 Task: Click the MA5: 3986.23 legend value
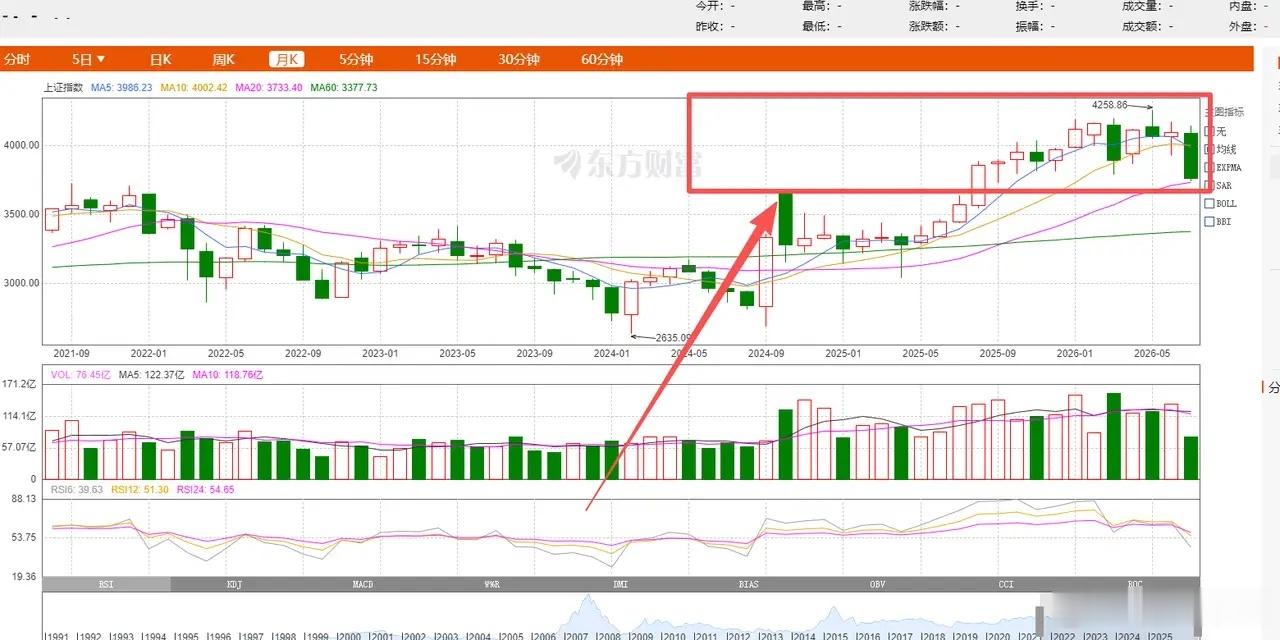pos(122,88)
